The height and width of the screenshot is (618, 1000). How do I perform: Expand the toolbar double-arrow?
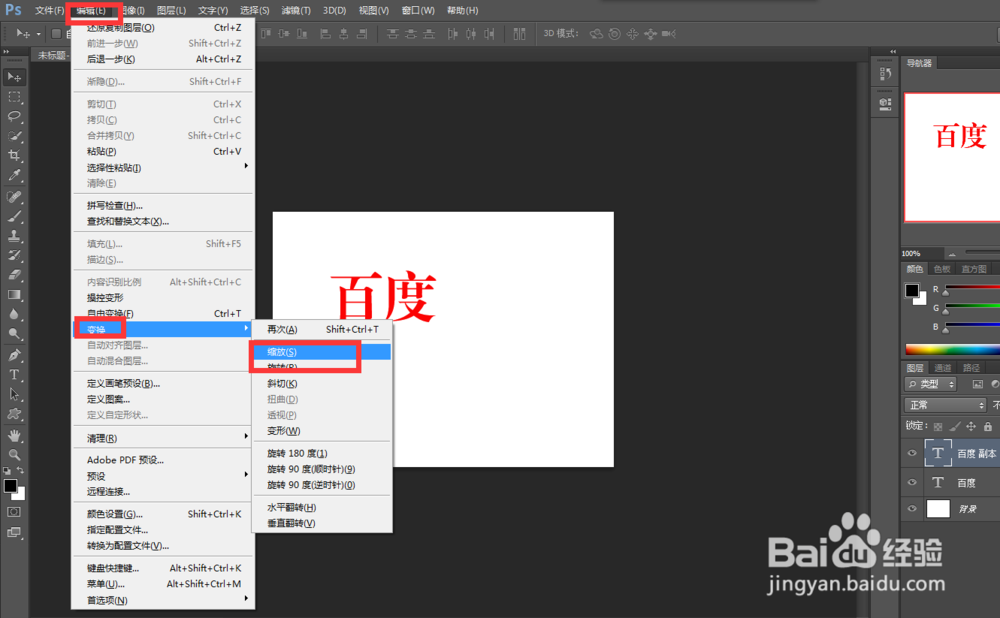(x=6, y=51)
